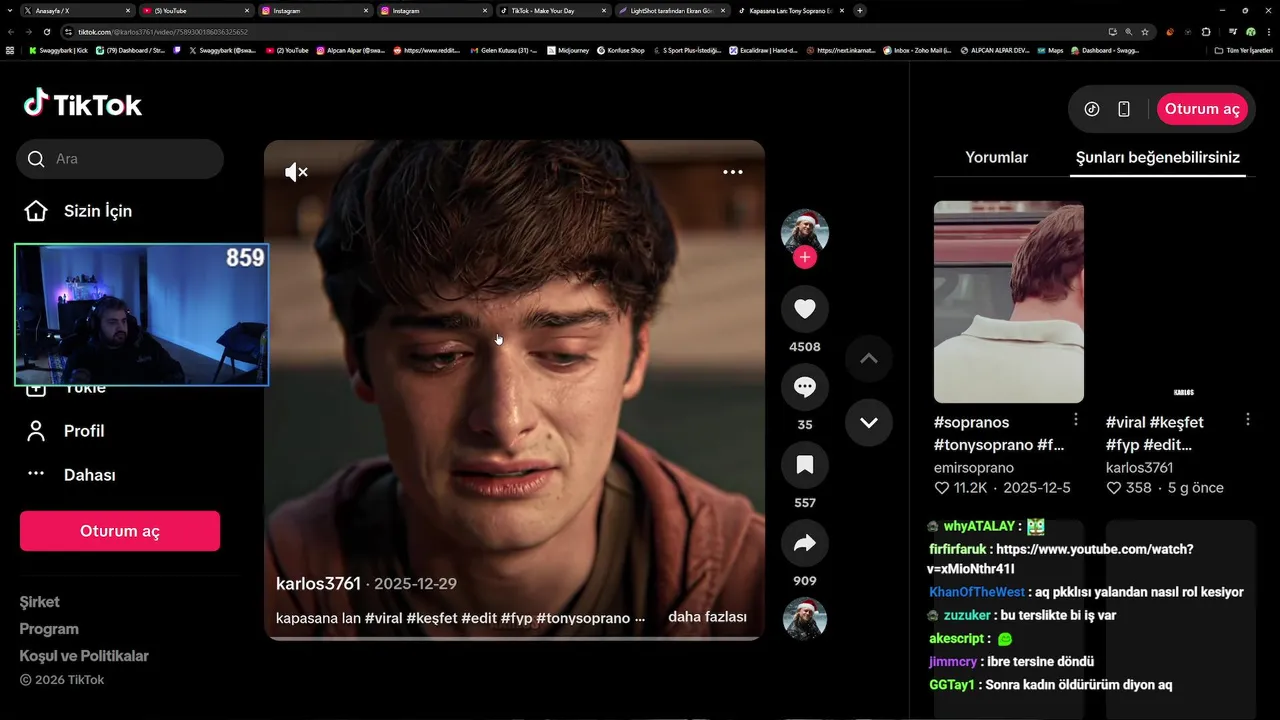Open the Extensions puzzle icon

click(1206, 32)
